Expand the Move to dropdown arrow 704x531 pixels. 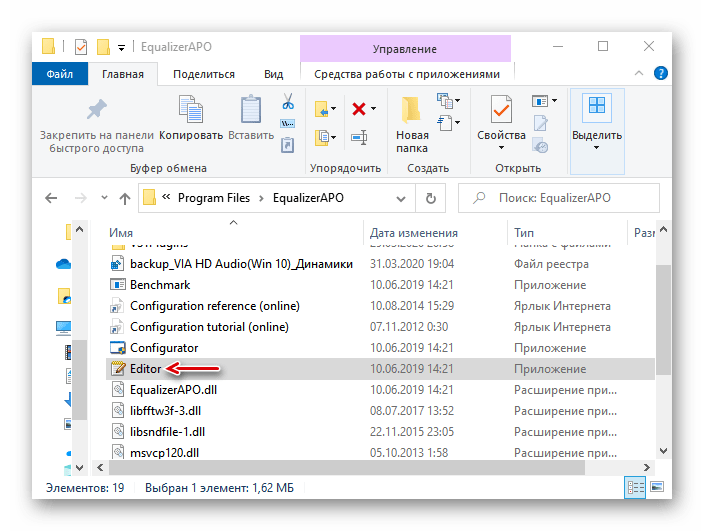pos(334,109)
